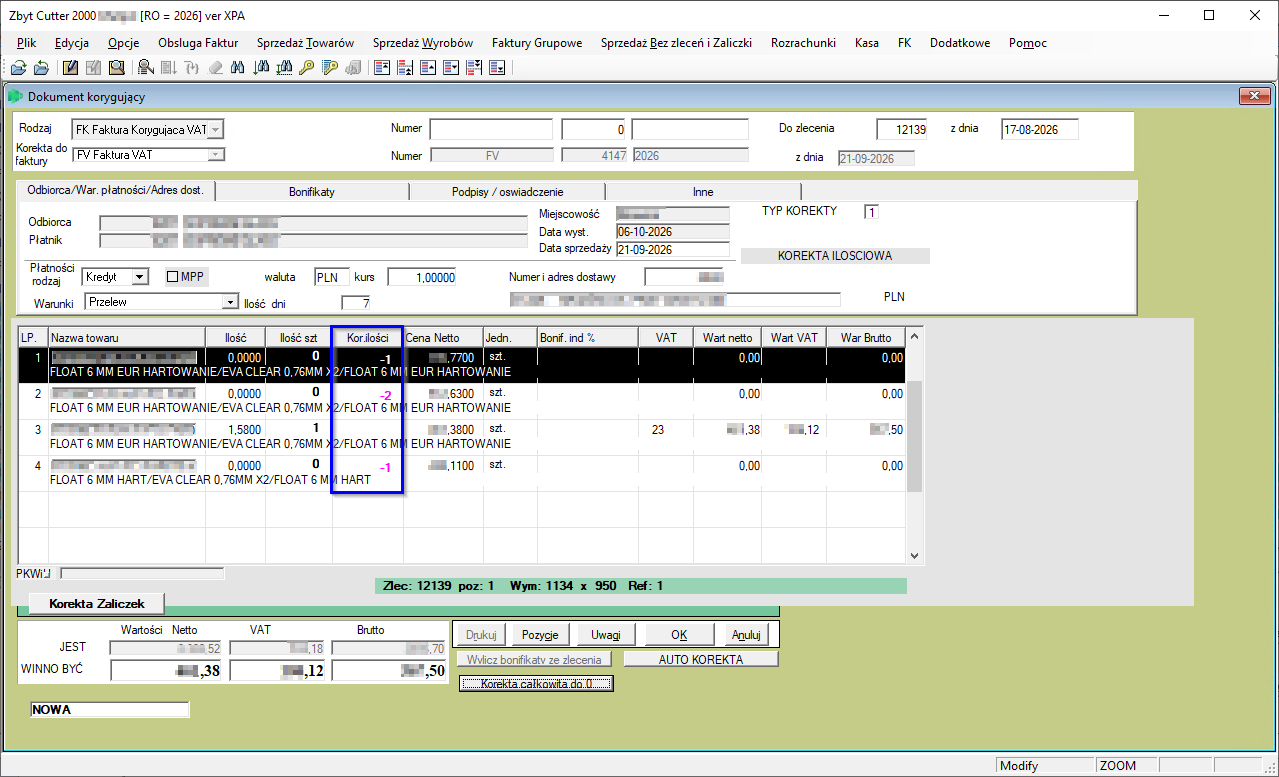The image size is (1279, 777).
Task: Jump to last record toolbar icon
Action: point(497,68)
